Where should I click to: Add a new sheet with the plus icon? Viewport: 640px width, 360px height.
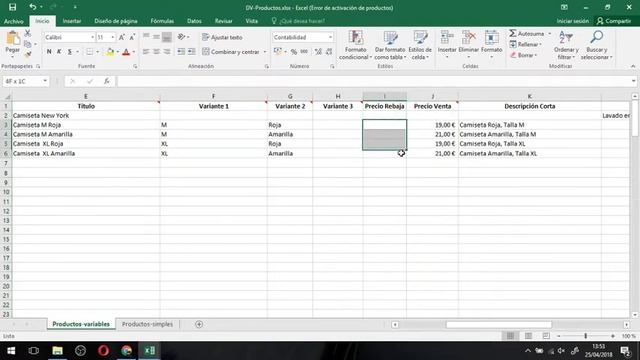tap(199, 324)
